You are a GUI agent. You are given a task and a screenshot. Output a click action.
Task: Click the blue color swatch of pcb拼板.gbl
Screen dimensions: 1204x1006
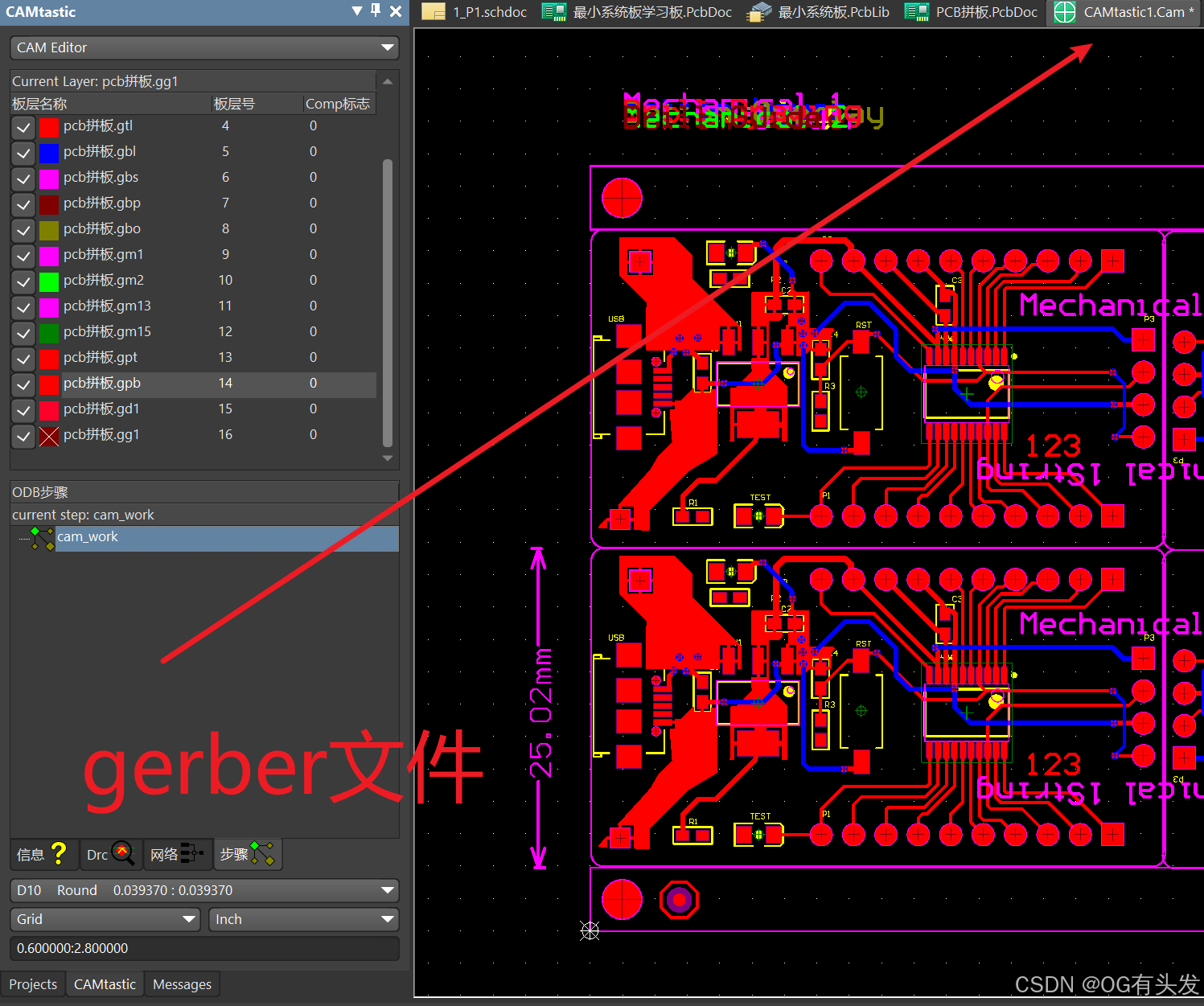(x=49, y=153)
